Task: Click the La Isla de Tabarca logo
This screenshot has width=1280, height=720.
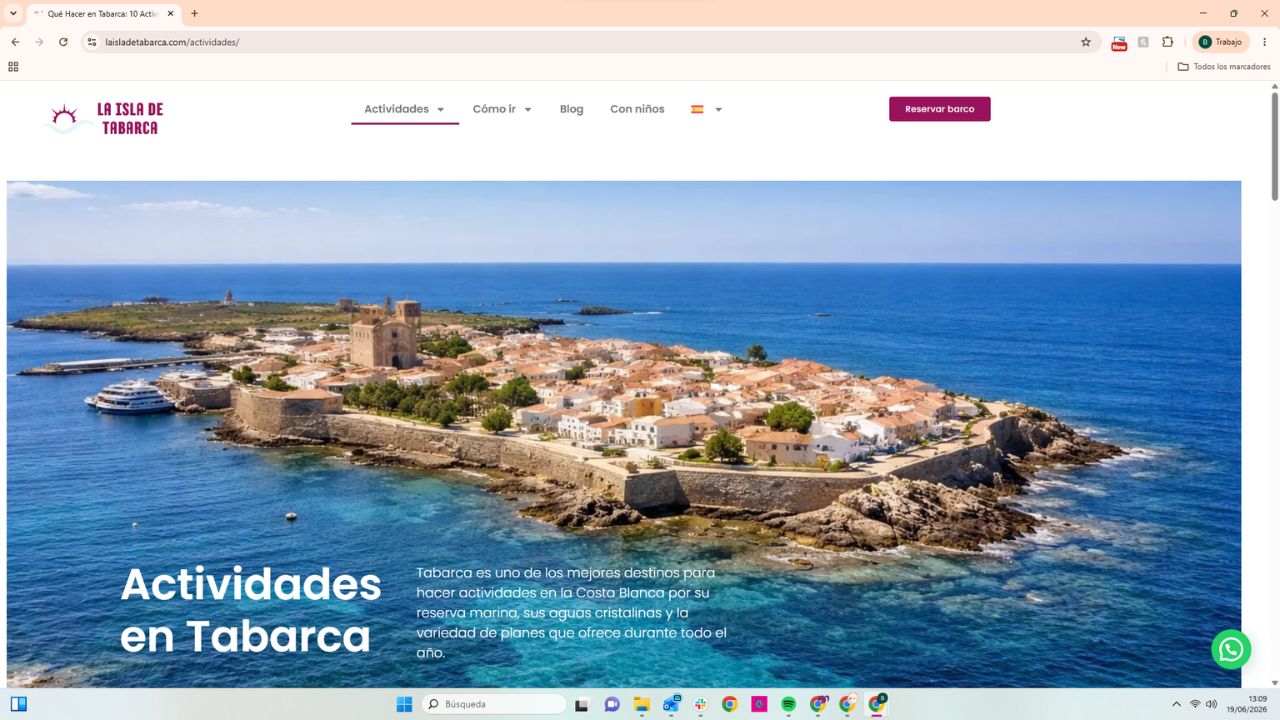Action: (x=105, y=118)
